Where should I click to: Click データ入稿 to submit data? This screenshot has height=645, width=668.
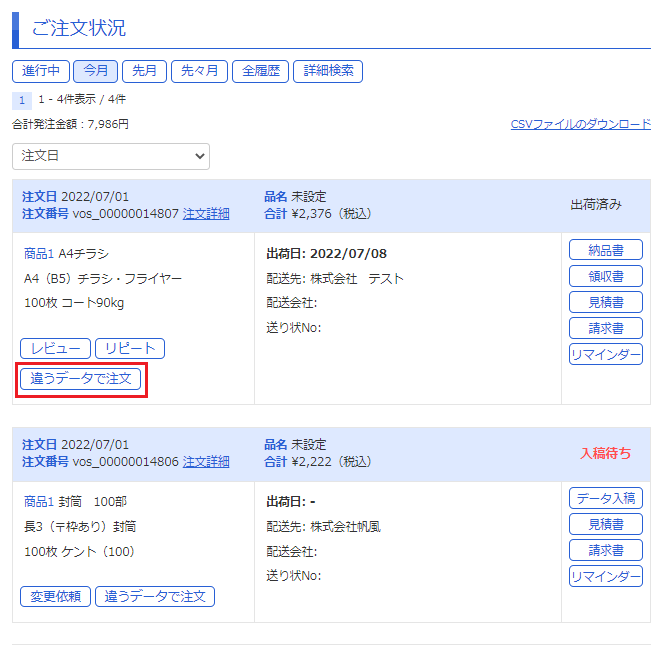tap(605, 498)
